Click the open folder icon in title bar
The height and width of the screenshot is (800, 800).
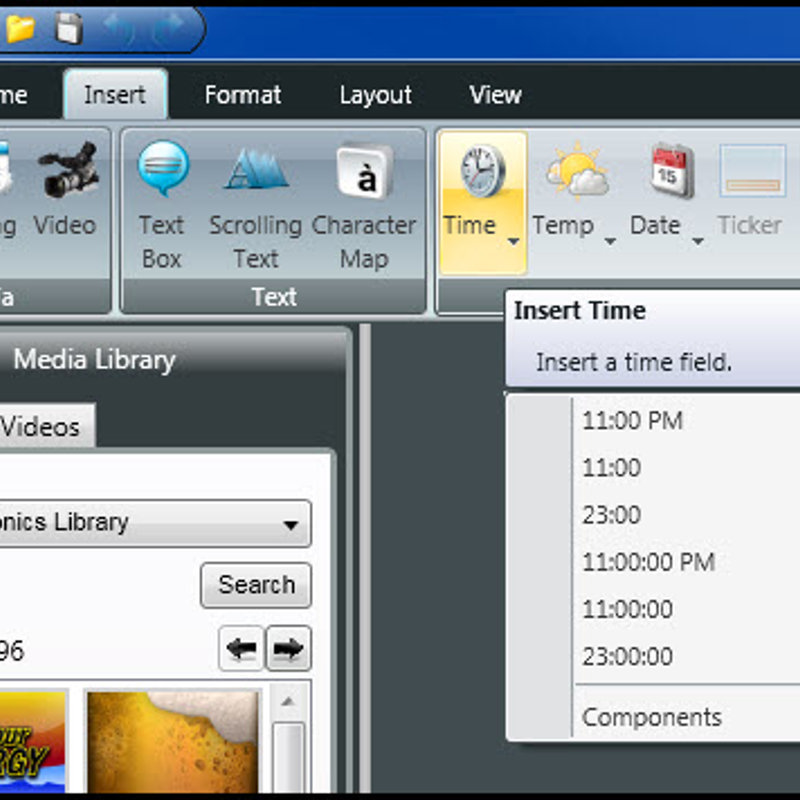pos(20,29)
